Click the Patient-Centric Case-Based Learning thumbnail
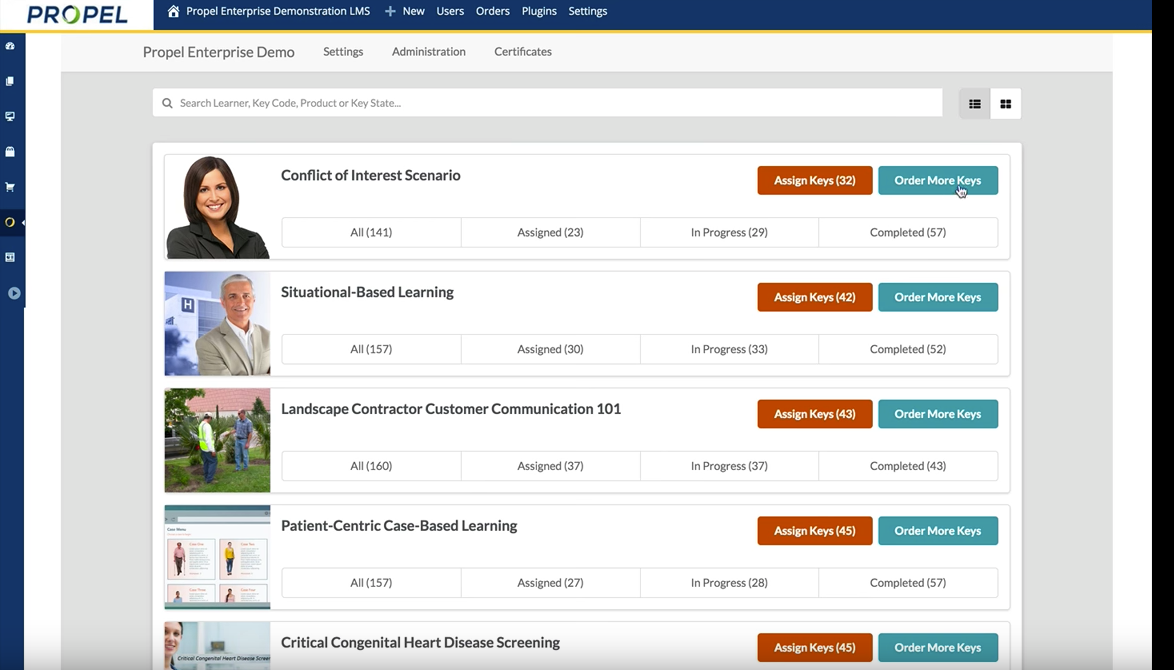Screen dimensions: 1174x670 217,557
